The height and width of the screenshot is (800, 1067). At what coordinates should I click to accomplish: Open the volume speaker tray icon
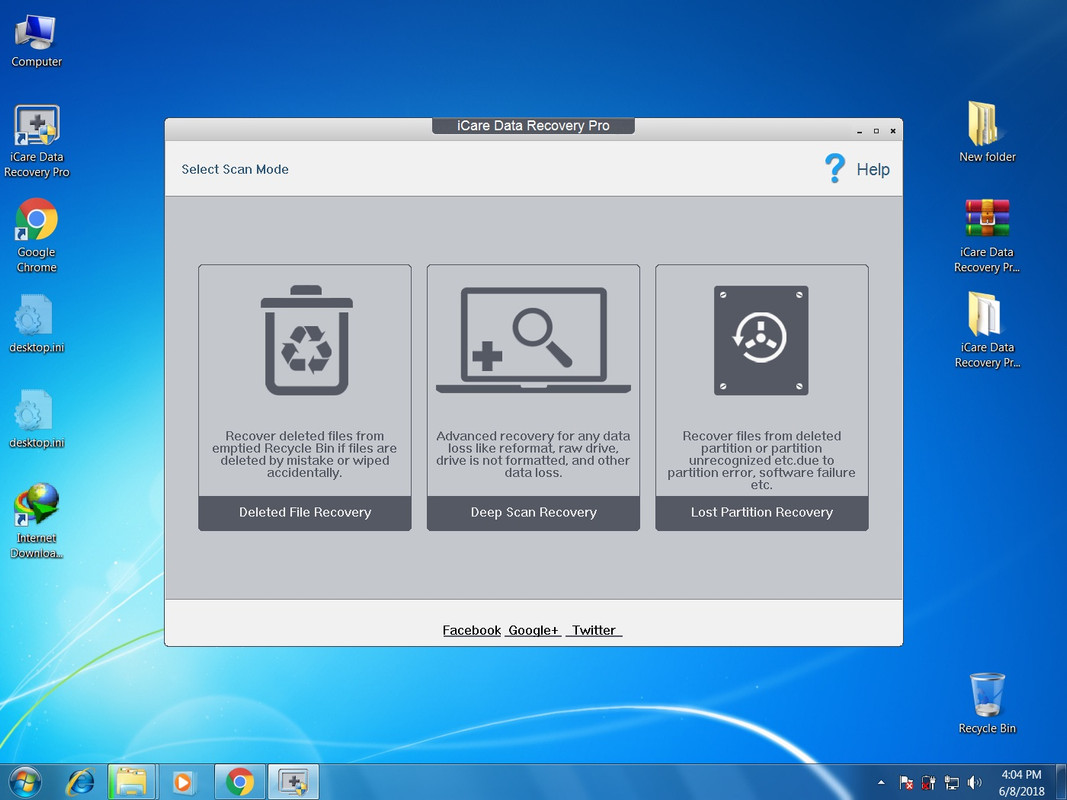[x=974, y=783]
